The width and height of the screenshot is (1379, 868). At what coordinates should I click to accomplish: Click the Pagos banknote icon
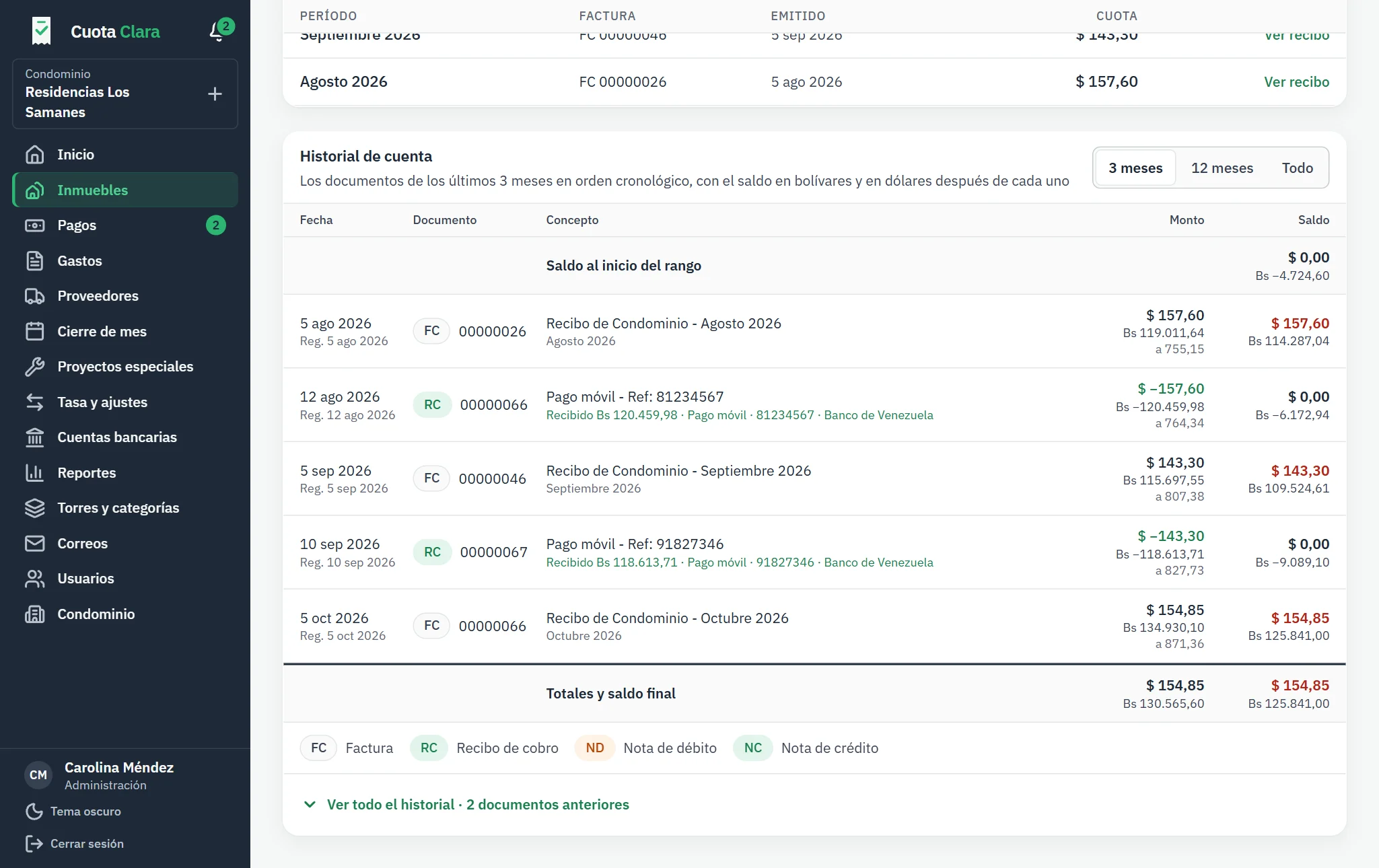coord(35,225)
